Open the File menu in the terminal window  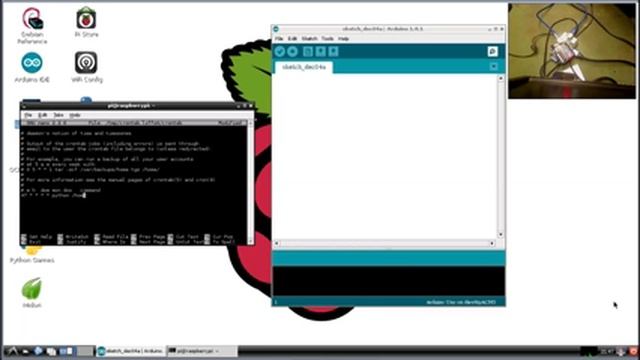[28, 115]
